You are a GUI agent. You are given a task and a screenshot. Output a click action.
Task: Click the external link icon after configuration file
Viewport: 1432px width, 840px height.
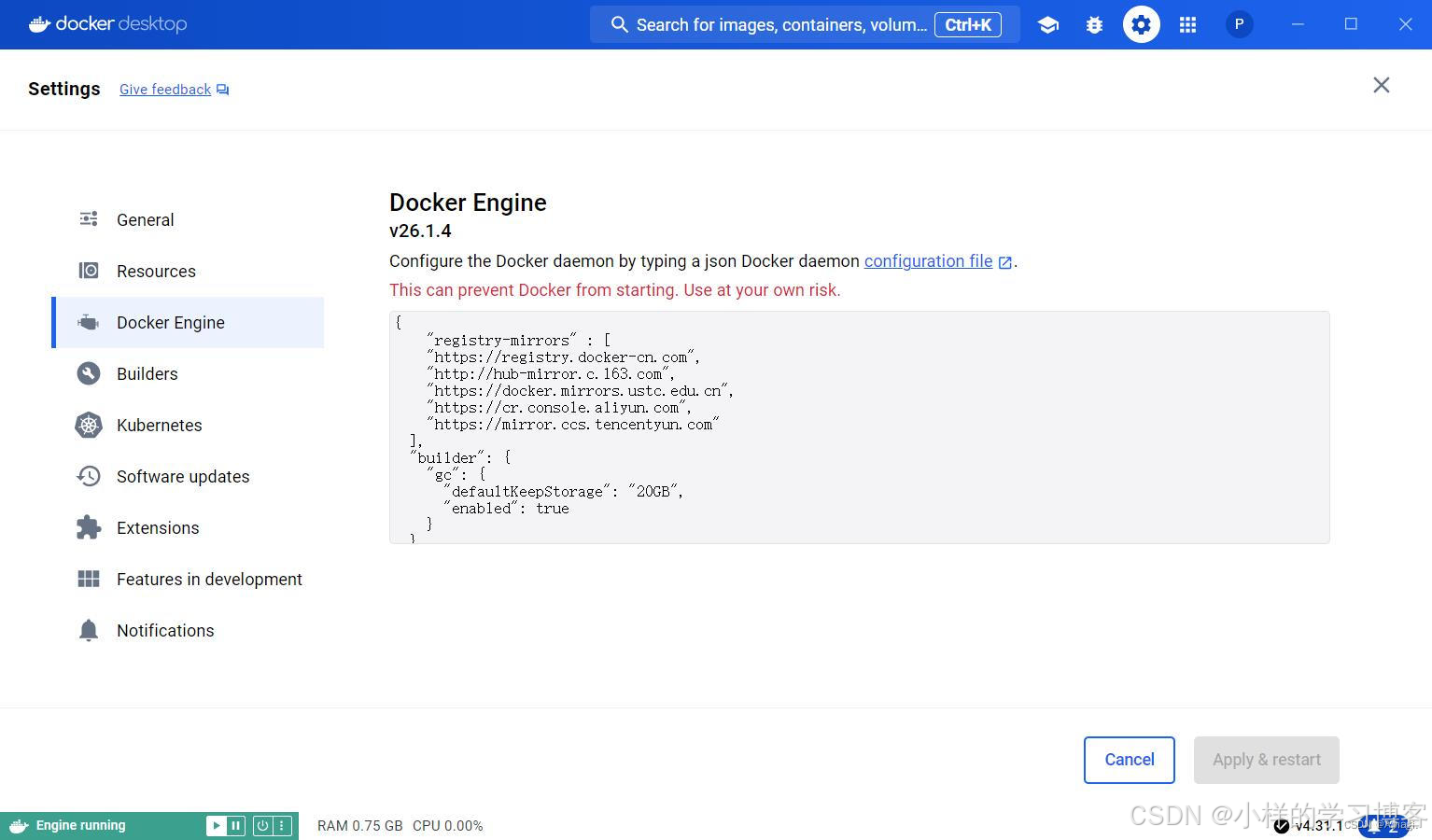pos(1005,262)
